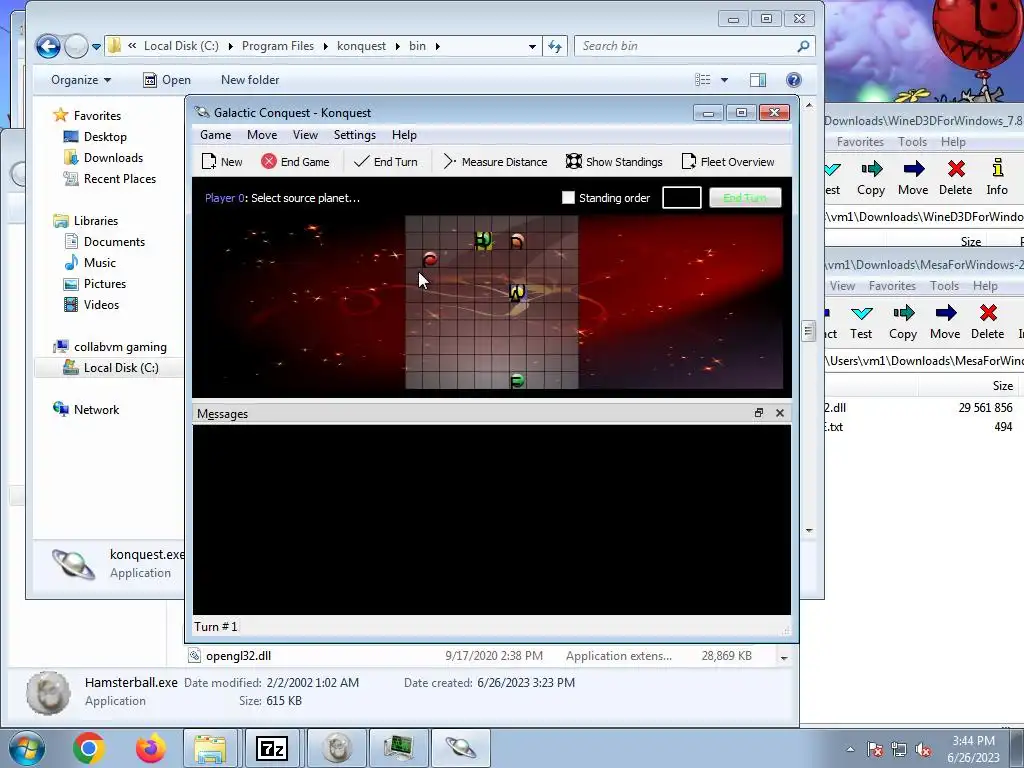The image size is (1024, 768).
Task: Click Delete in upper 7-Zip window
Action: point(955,178)
